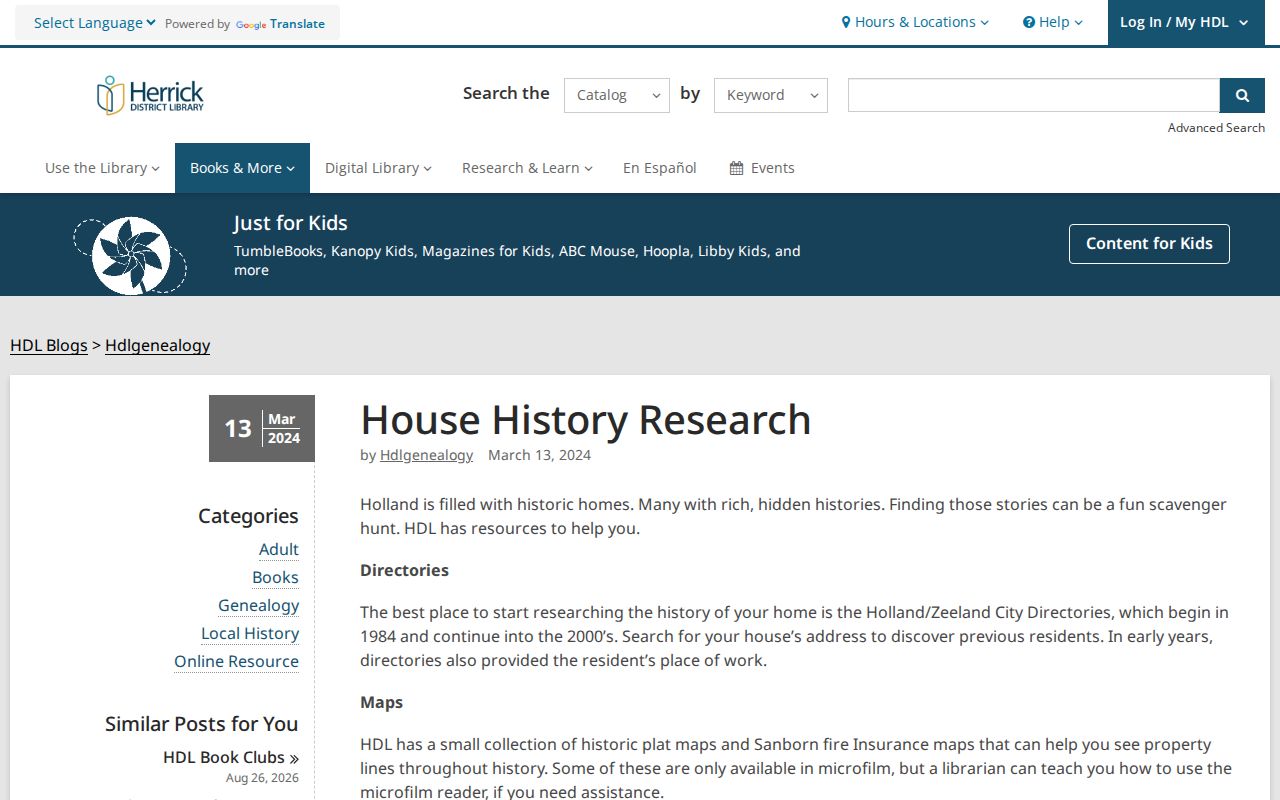
Task: Open the Select Language dropdown
Action: point(95,23)
